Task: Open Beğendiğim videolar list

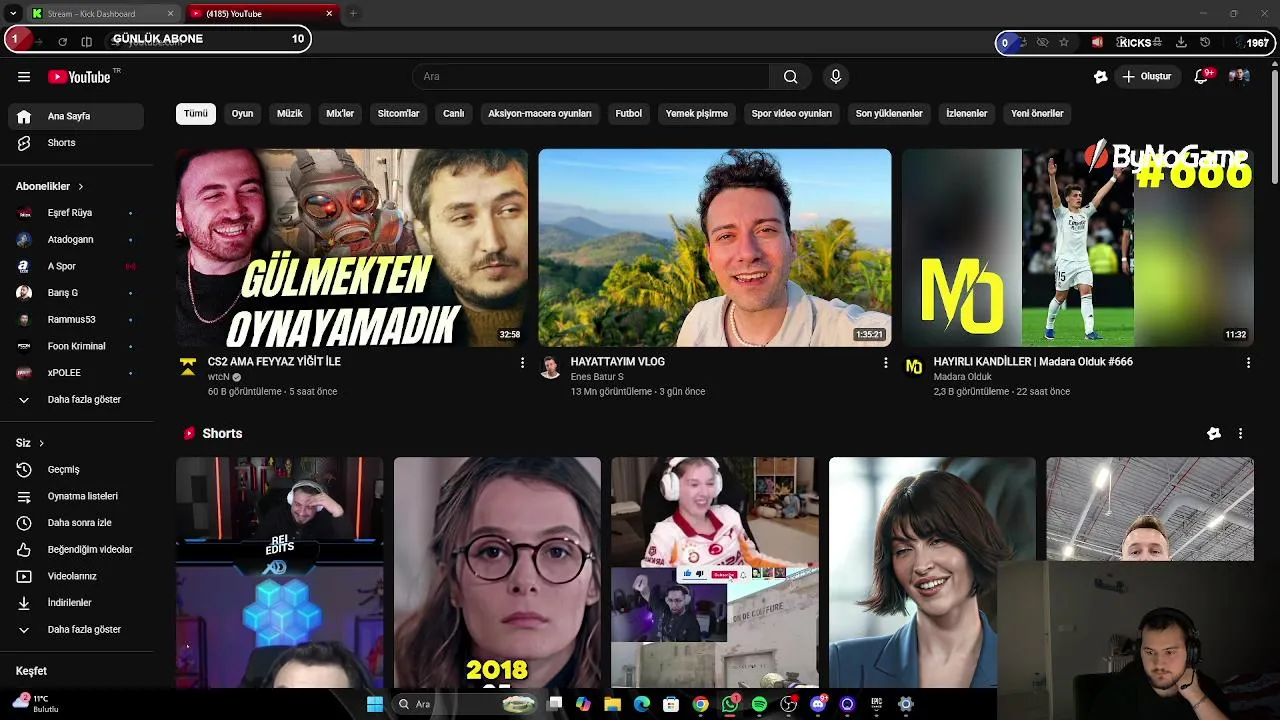Action: [x=76, y=550]
